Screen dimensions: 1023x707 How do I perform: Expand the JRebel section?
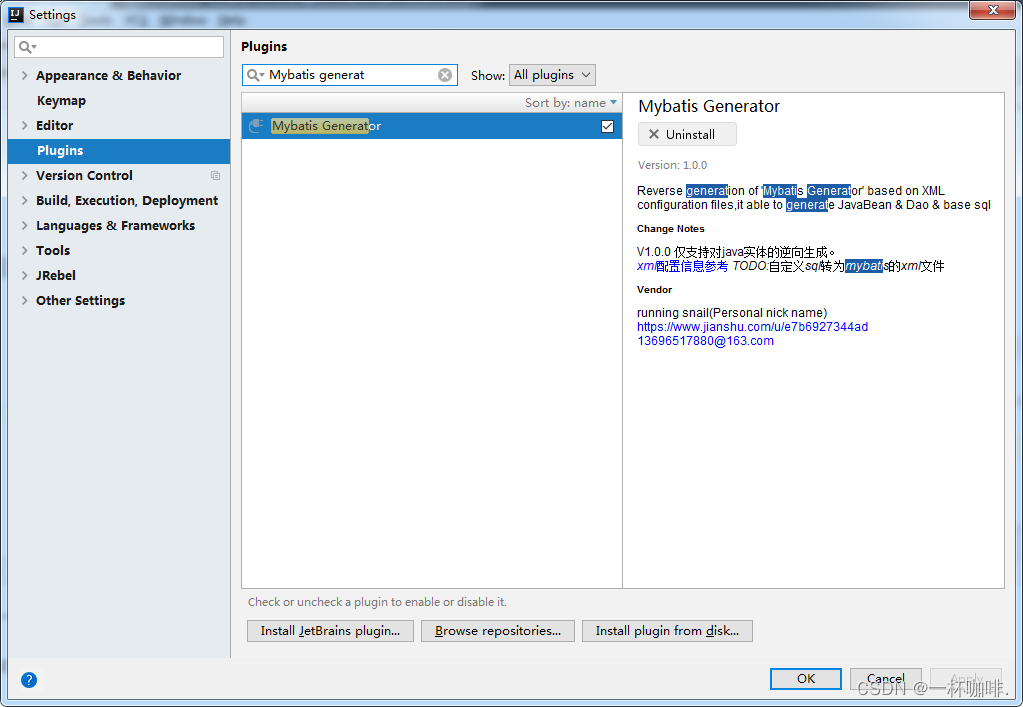pos(25,275)
